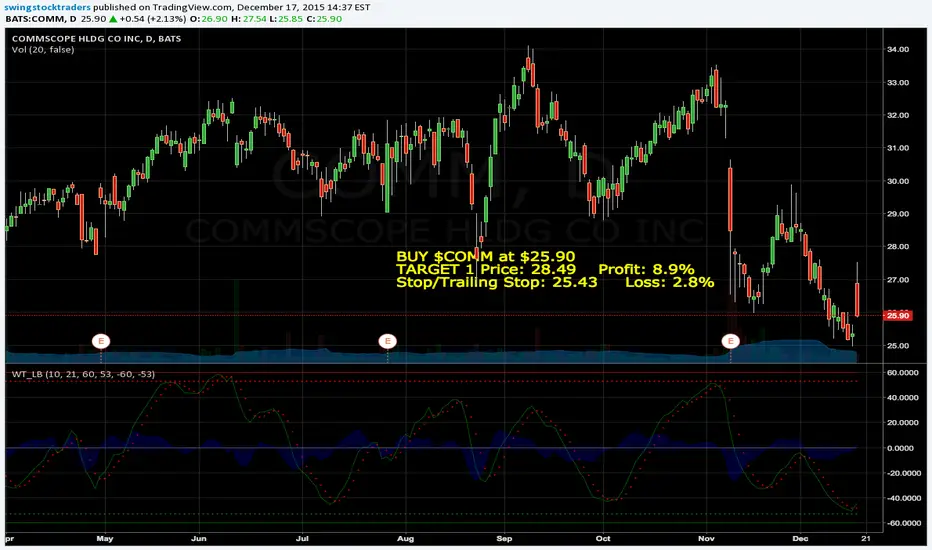
Task: Click the 40.0000 oscillator axis label
Action: click(903, 398)
